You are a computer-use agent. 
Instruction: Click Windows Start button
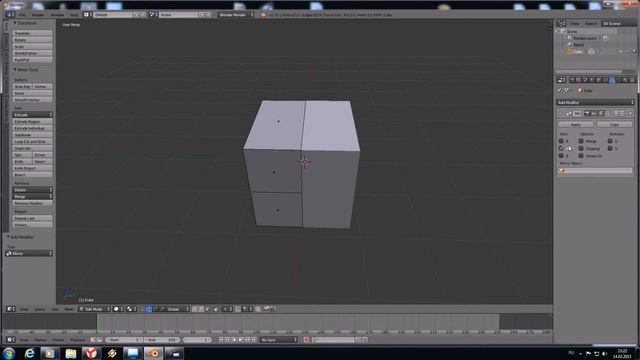9,353
